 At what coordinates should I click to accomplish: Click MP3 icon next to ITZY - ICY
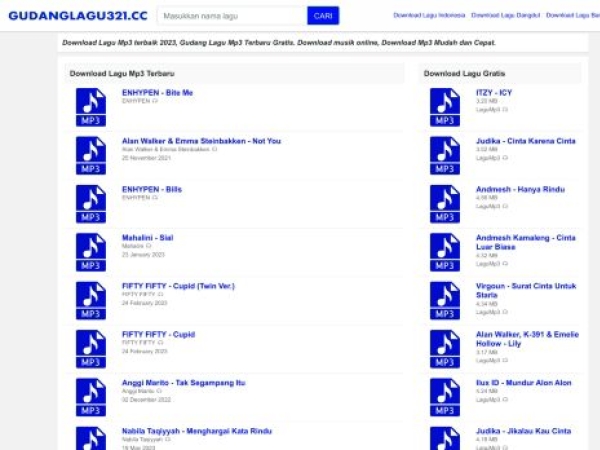click(x=445, y=107)
